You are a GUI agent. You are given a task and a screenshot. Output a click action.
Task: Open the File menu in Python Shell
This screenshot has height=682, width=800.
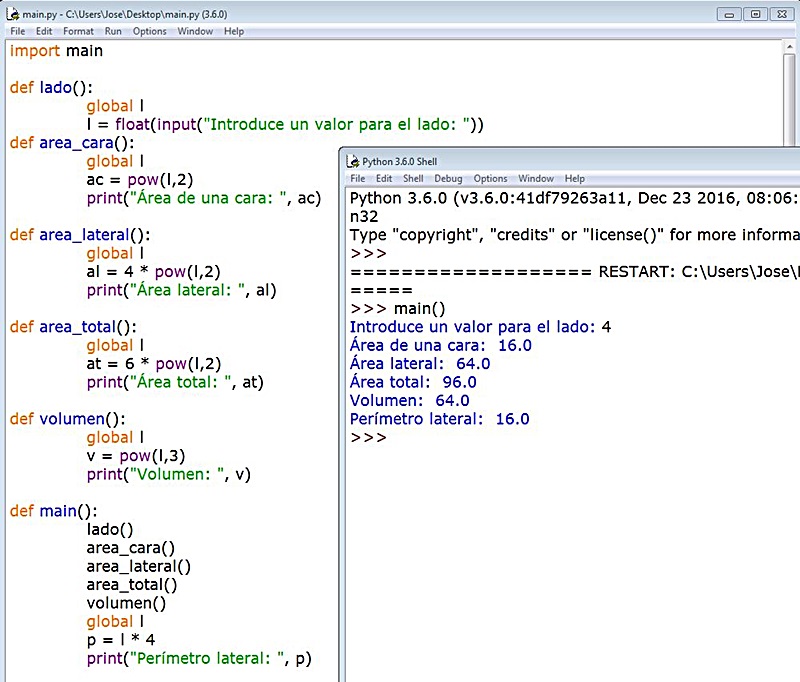[x=357, y=178]
